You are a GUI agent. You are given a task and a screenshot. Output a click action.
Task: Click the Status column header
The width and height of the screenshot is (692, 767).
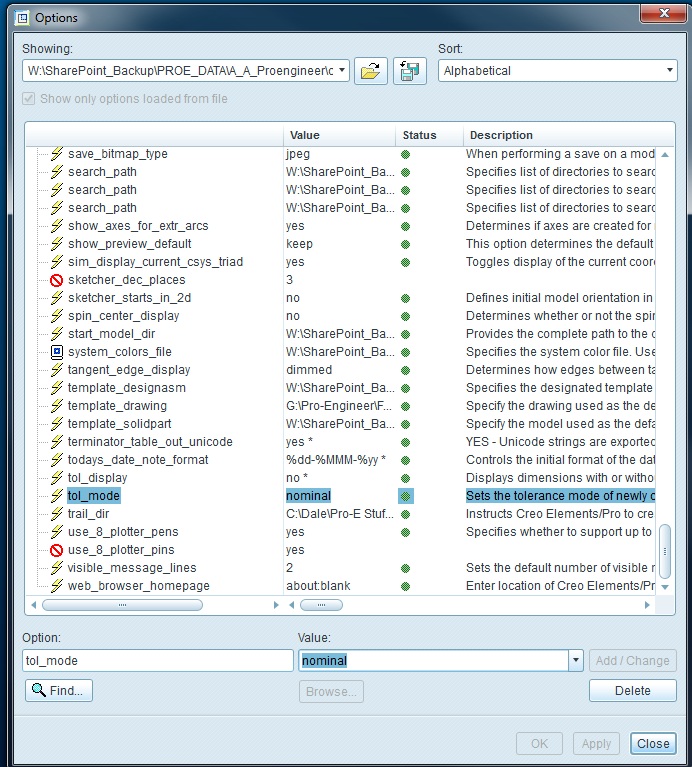coord(429,135)
